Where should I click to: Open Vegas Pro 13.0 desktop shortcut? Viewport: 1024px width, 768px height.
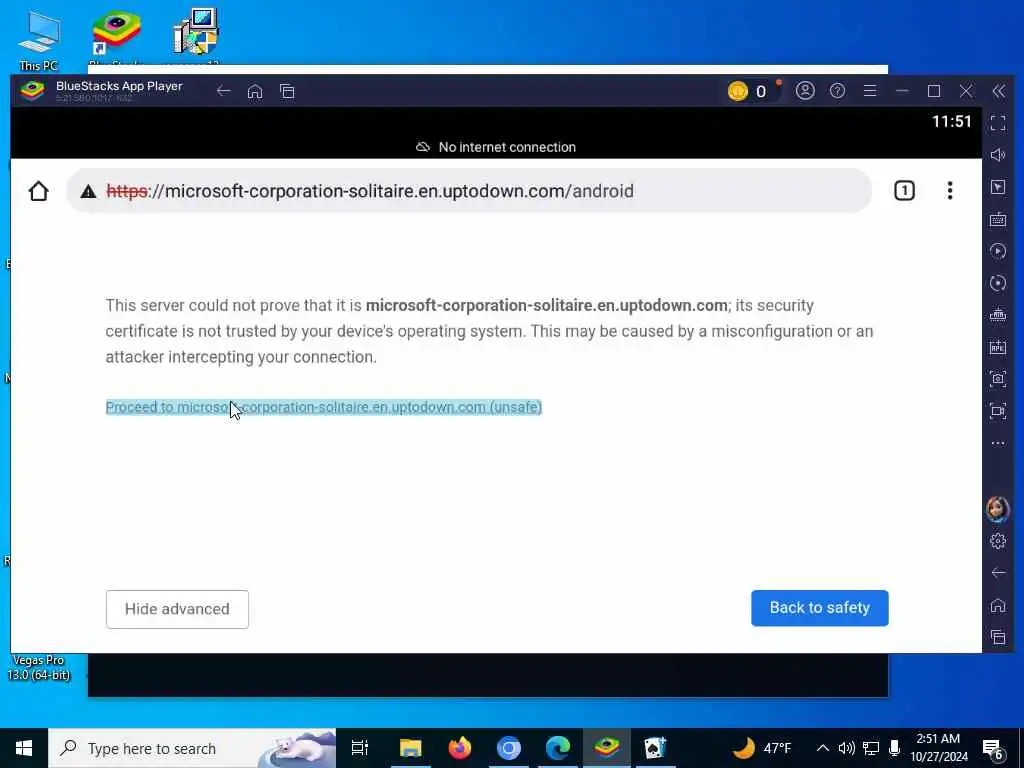(39, 667)
